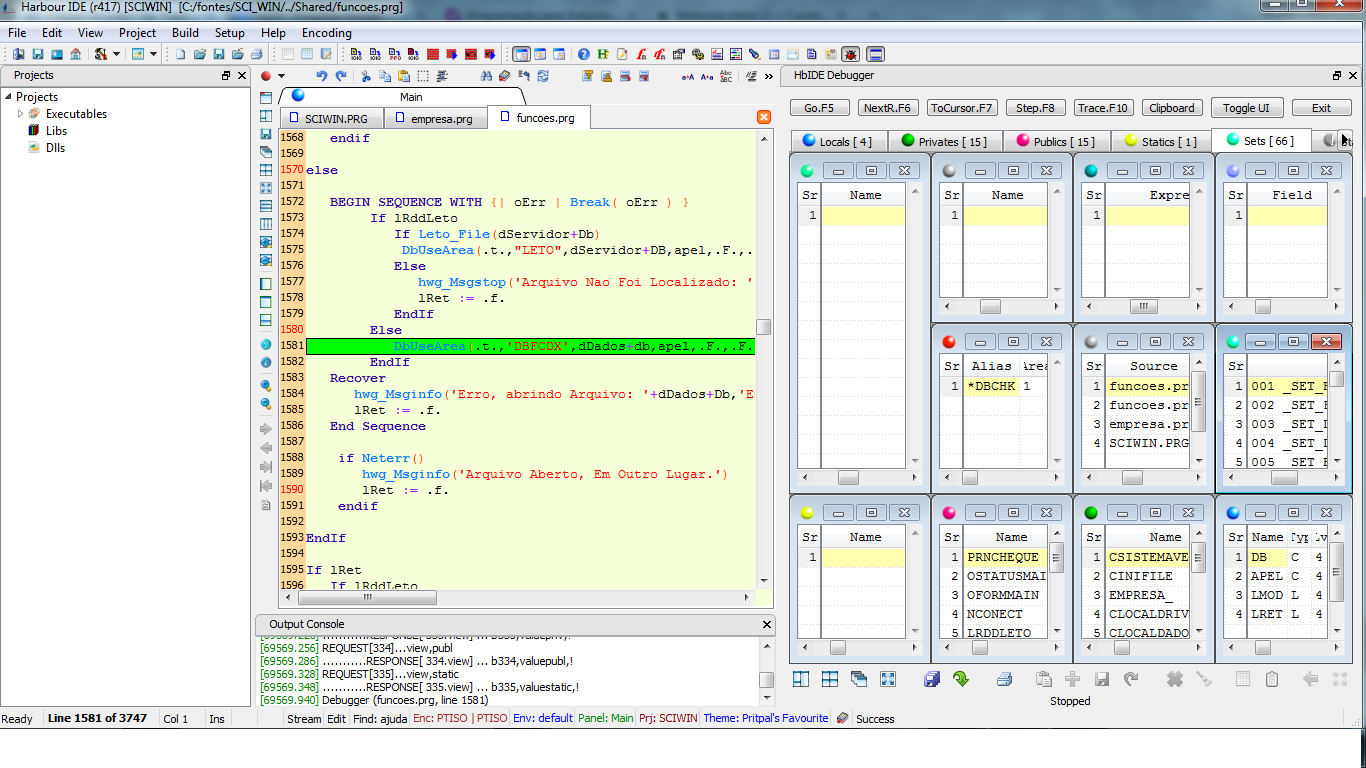Screen dimensions: 1366x768
Task: Click the blue help question mark icon
Action: pyautogui.click(x=584, y=54)
